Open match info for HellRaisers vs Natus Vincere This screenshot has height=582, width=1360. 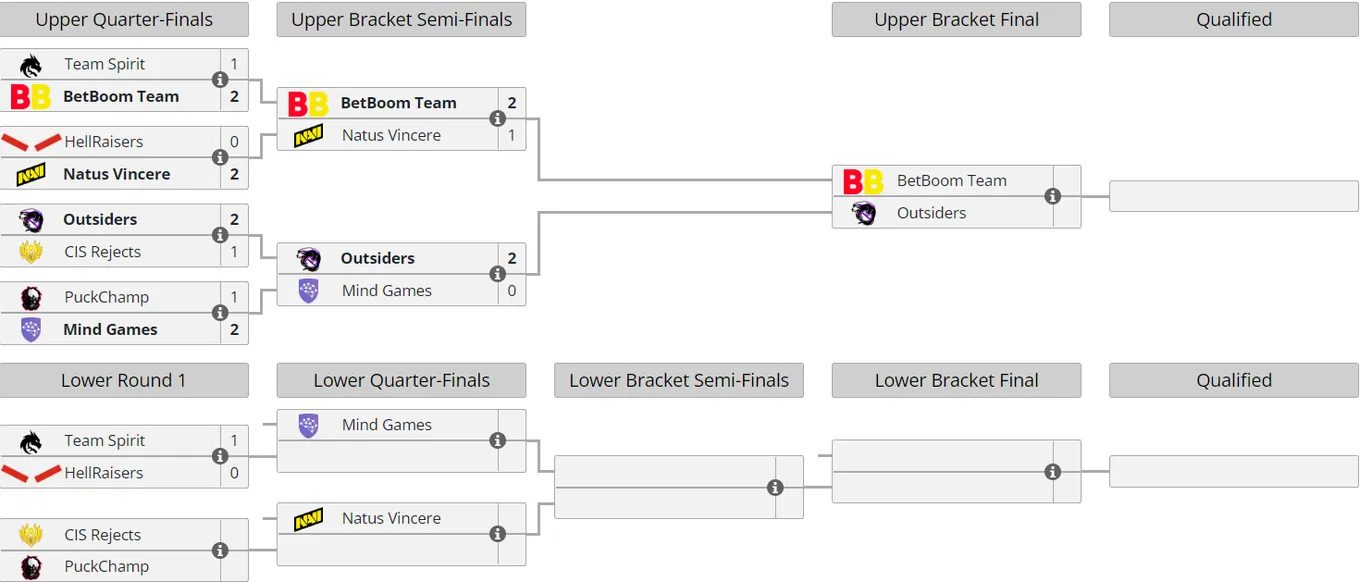(220, 158)
